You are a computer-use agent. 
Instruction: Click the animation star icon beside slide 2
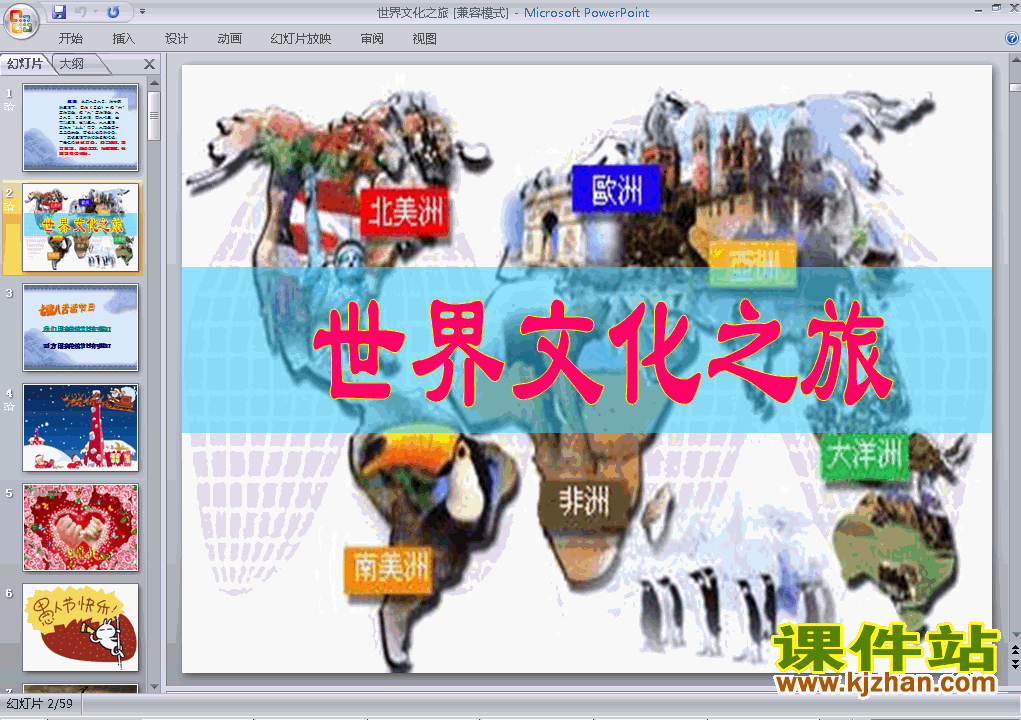[9, 207]
